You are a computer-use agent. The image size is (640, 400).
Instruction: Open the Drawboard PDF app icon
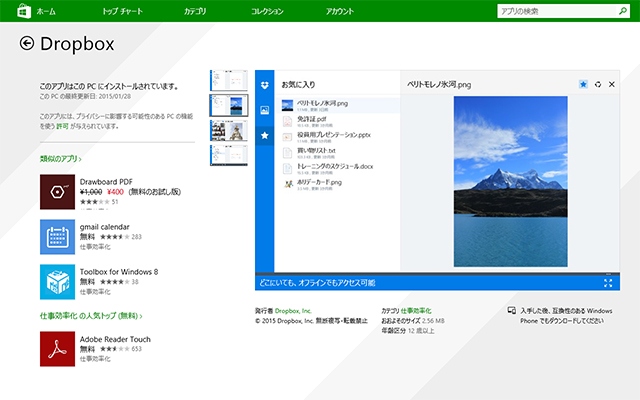point(58,192)
